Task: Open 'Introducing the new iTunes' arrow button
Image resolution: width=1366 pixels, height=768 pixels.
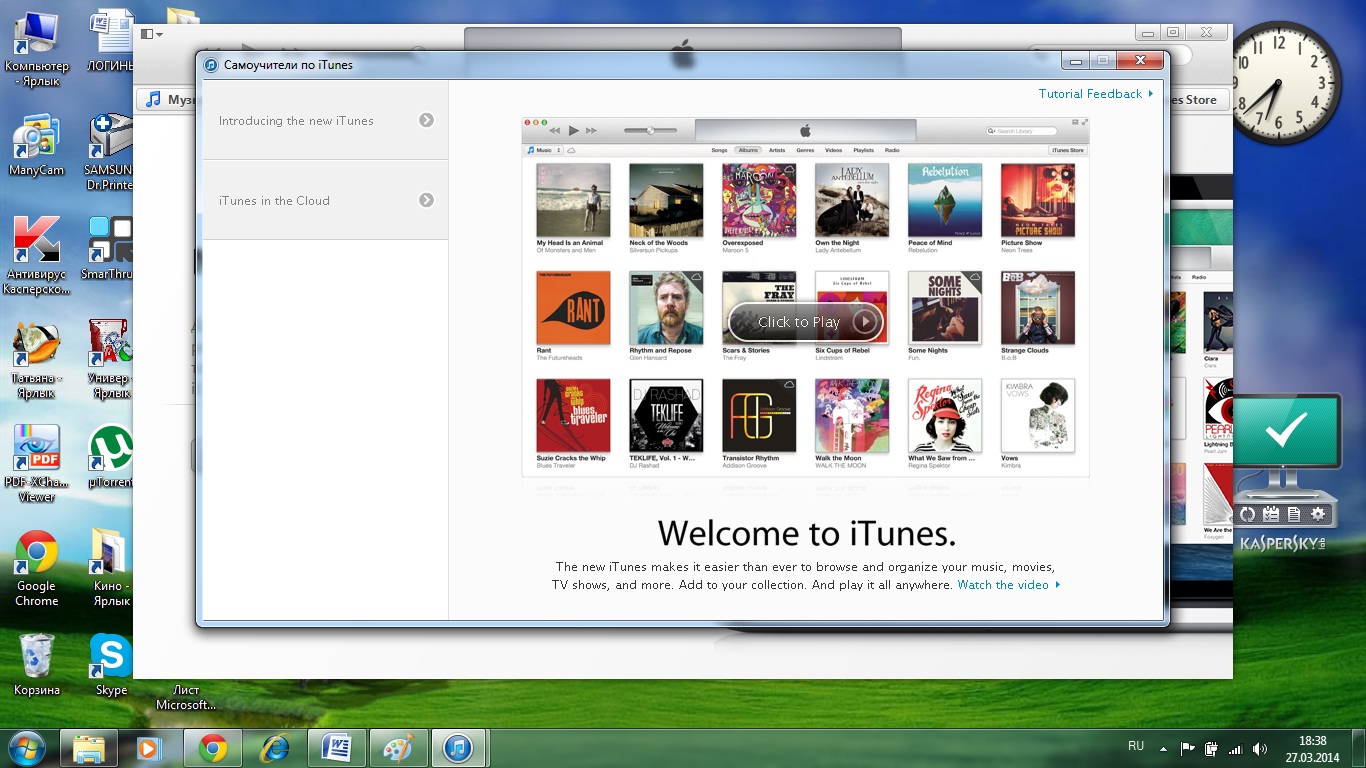Action: [426, 120]
